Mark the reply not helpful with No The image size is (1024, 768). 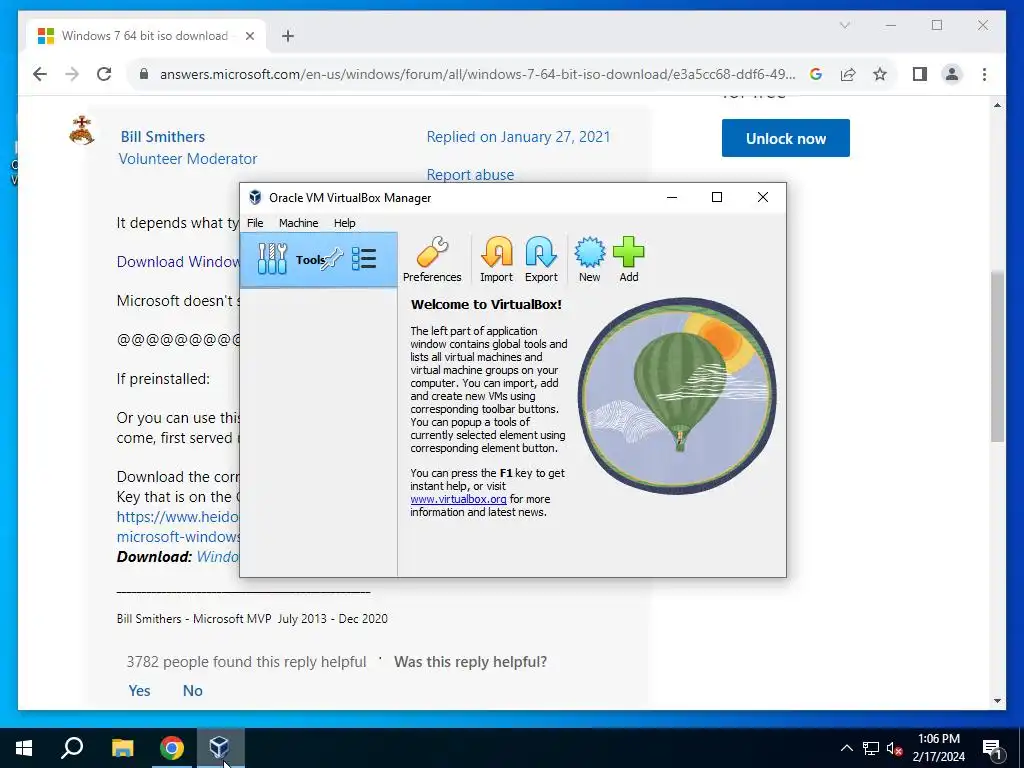click(x=193, y=690)
